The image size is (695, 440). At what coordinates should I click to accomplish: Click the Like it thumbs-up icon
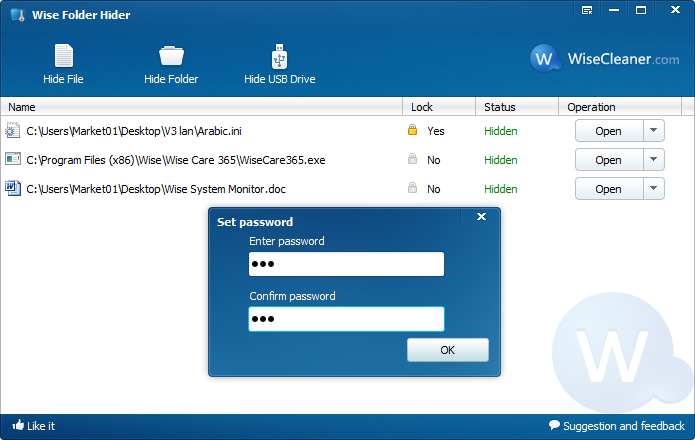18,425
